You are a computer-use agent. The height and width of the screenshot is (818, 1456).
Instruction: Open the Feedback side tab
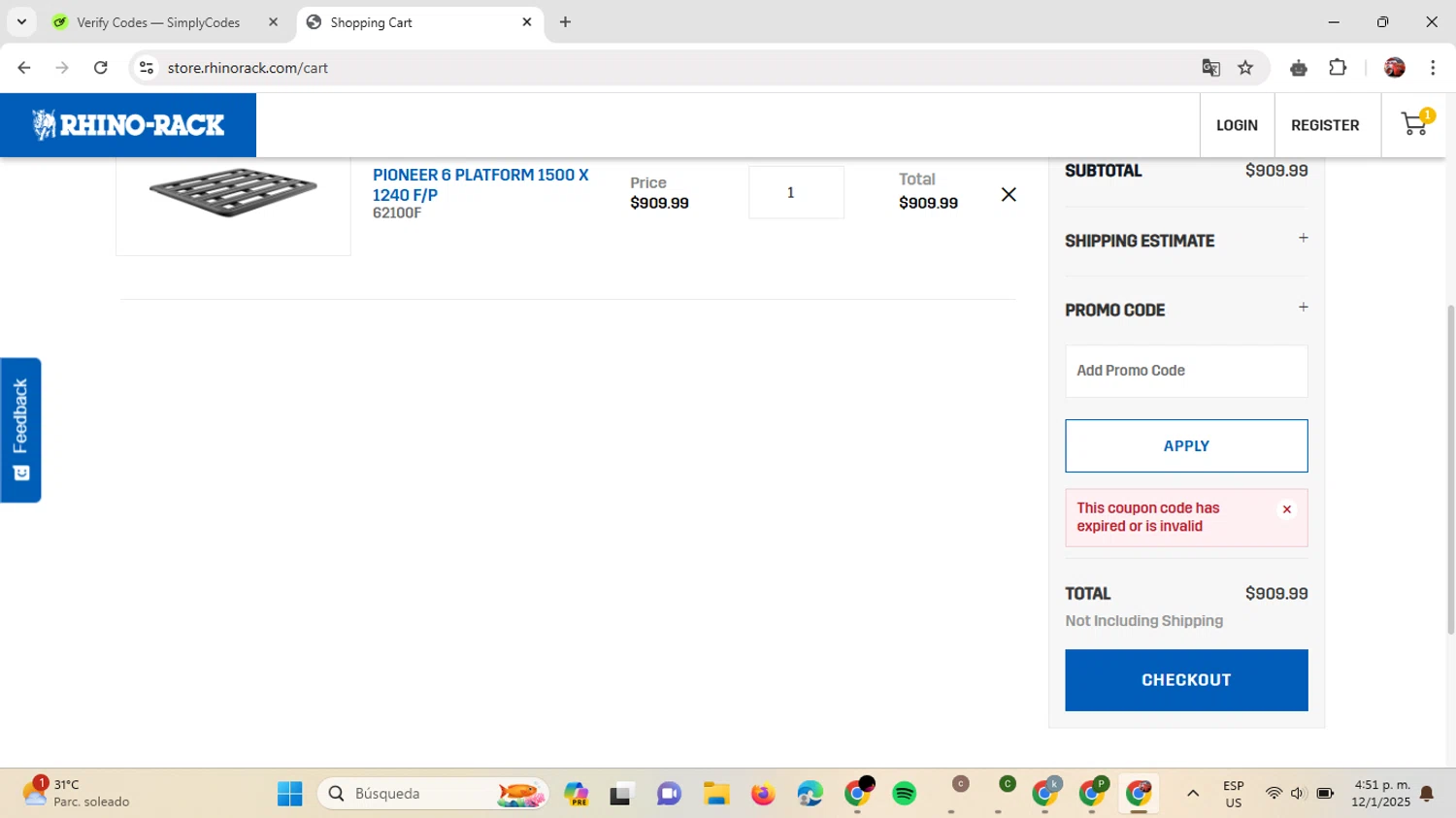pos(20,430)
